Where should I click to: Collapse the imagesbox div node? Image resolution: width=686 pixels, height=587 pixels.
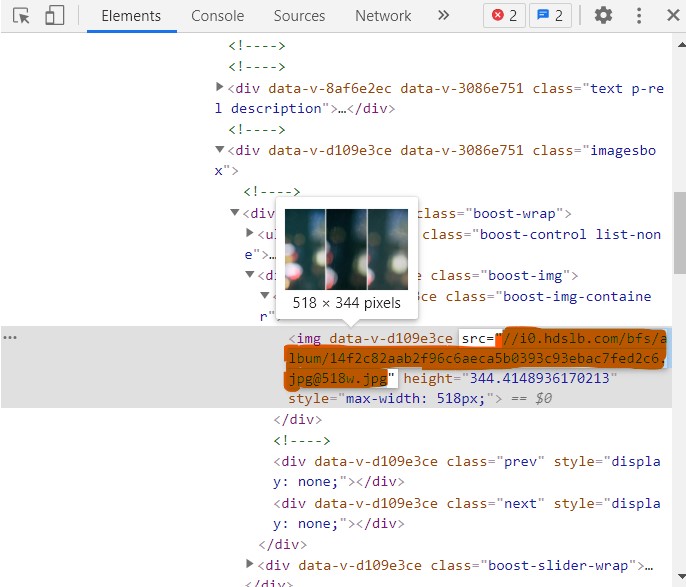[221, 151]
